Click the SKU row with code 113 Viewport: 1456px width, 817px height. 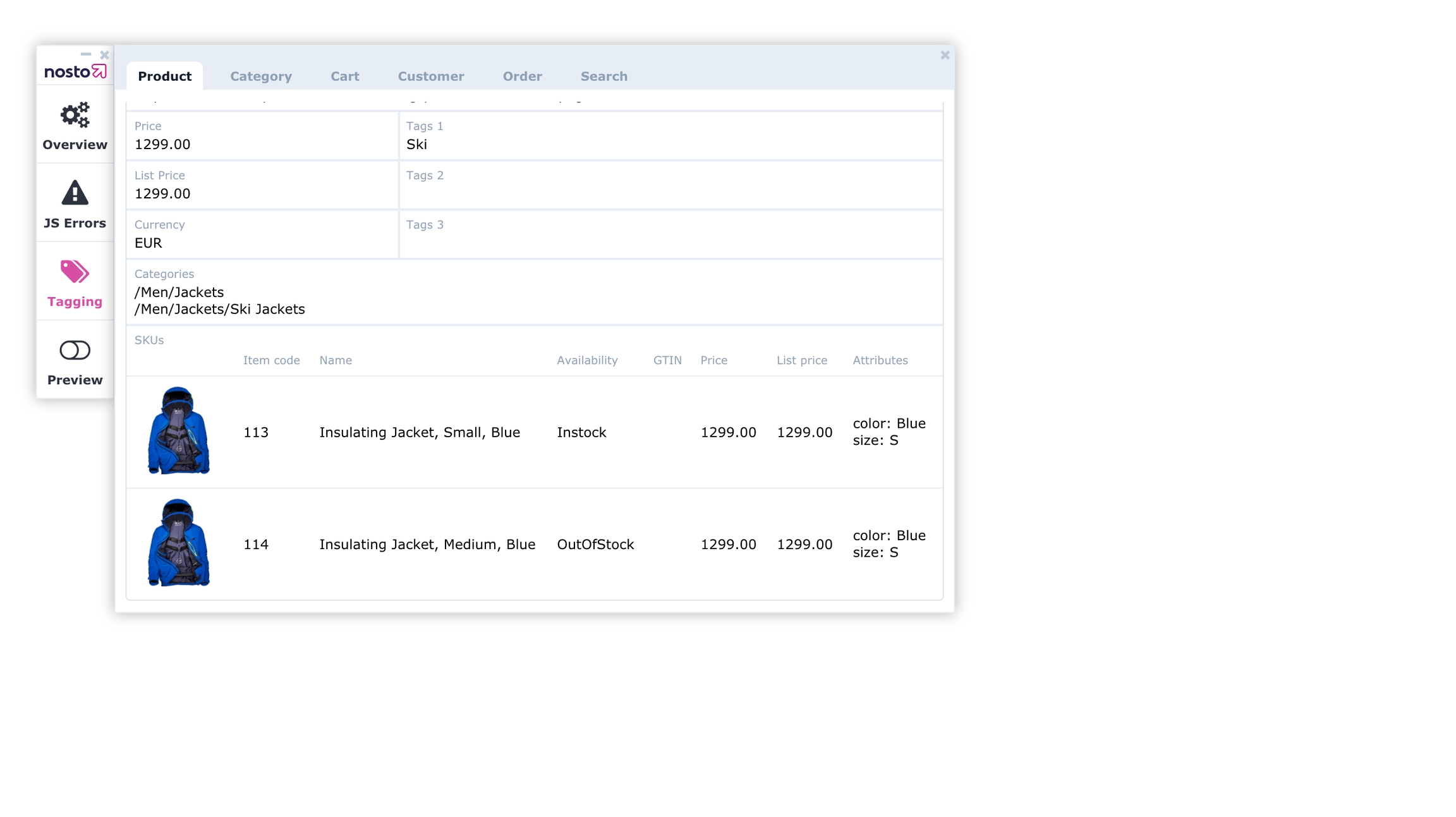[256, 433]
